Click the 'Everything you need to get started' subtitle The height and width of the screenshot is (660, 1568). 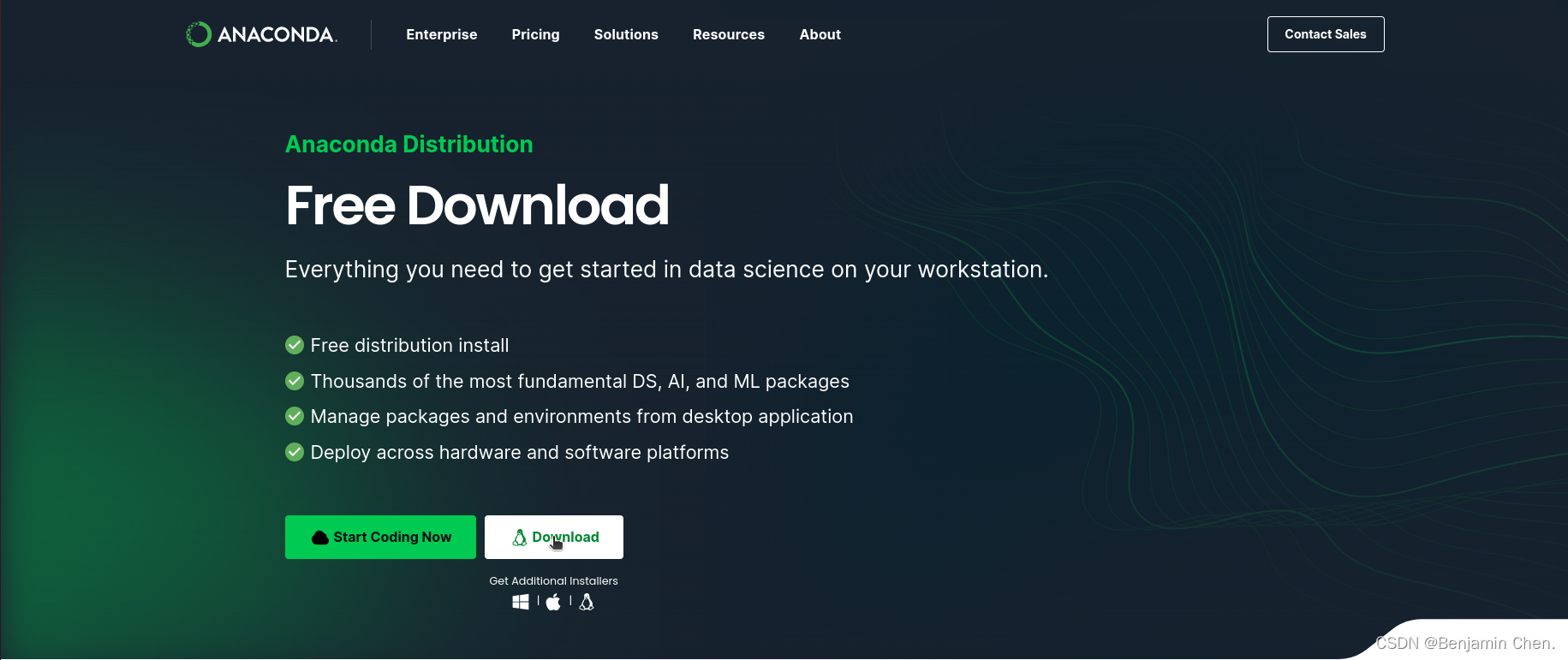click(666, 270)
